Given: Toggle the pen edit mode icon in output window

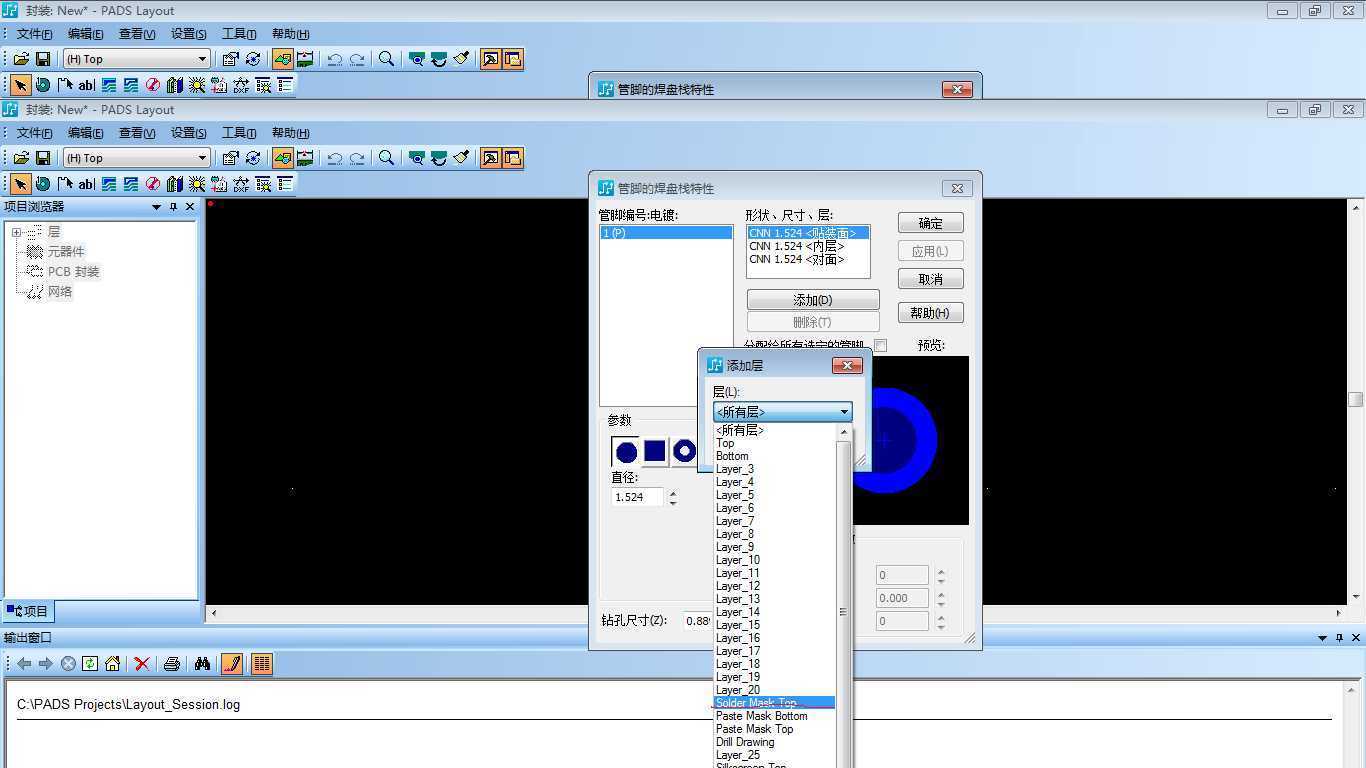Looking at the screenshot, I should click(232, 664).
